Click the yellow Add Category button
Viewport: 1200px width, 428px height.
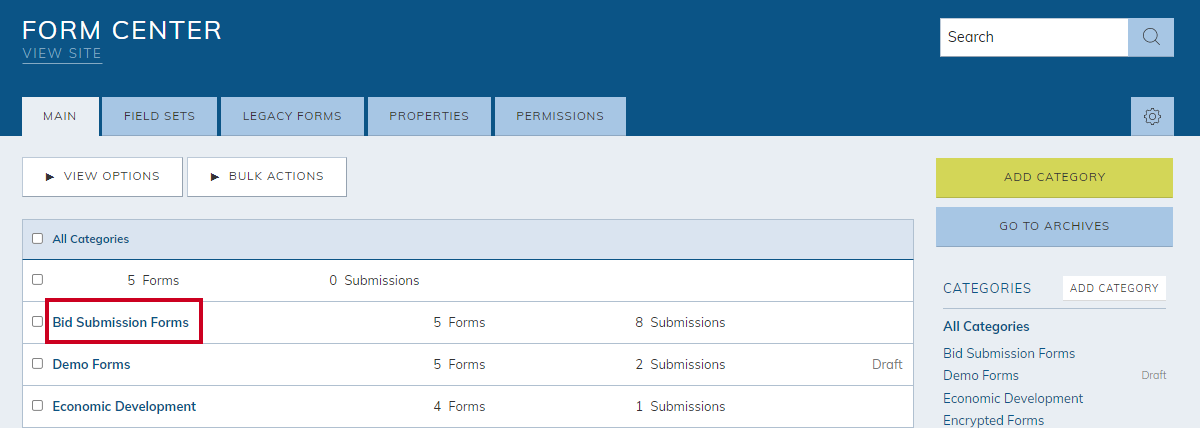pos(1054,177)
